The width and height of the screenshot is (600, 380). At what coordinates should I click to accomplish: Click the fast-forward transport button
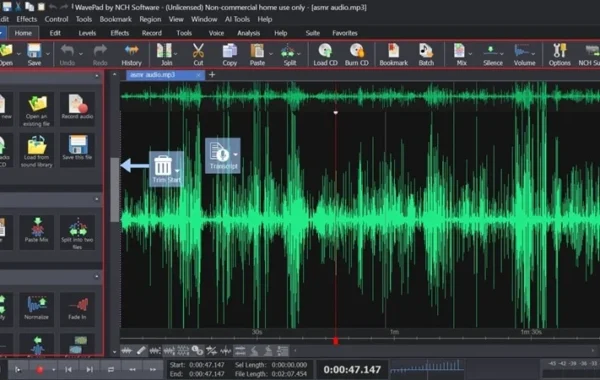tap(153, 369)
